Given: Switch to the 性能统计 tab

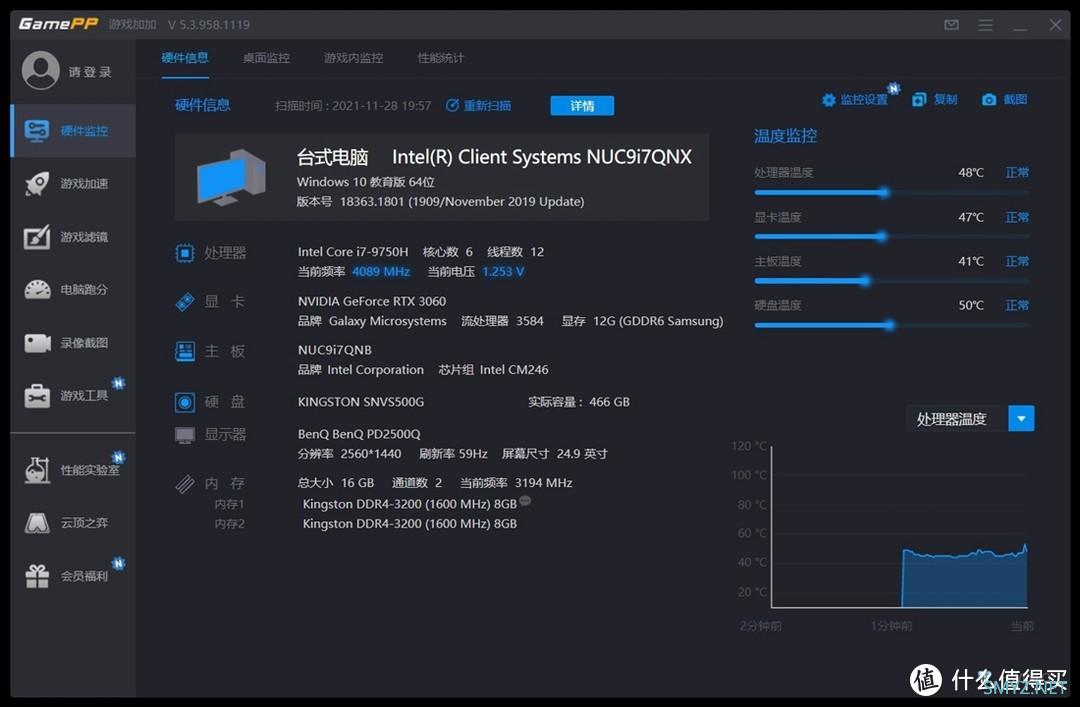Looking at the screenshot, I should click(441, 58).
